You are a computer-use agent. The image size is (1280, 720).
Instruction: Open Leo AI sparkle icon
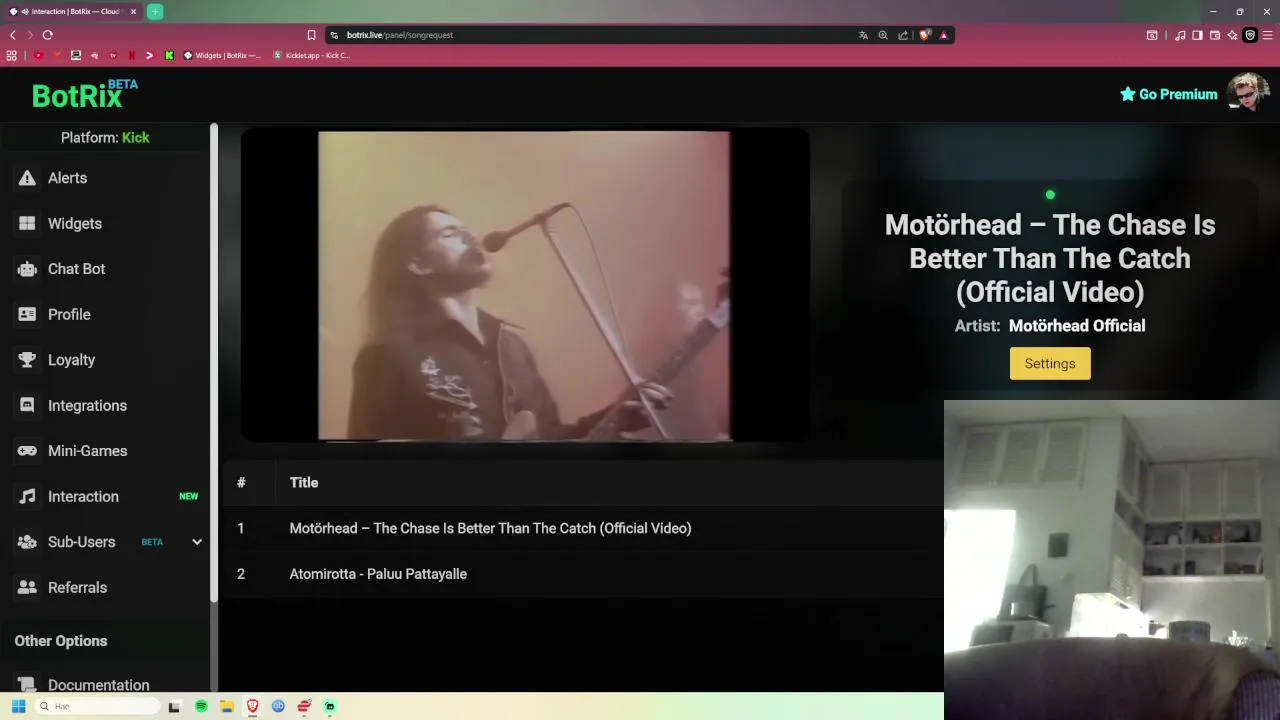[x=1232, y=35]
